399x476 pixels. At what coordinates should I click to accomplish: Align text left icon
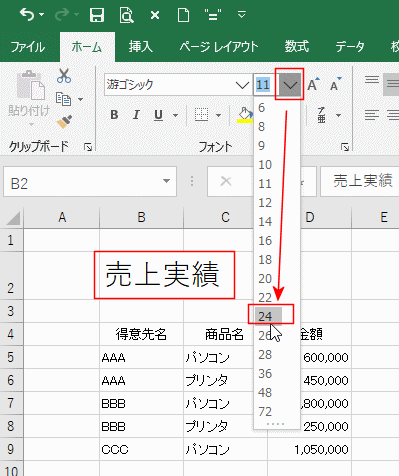point(372,115)
